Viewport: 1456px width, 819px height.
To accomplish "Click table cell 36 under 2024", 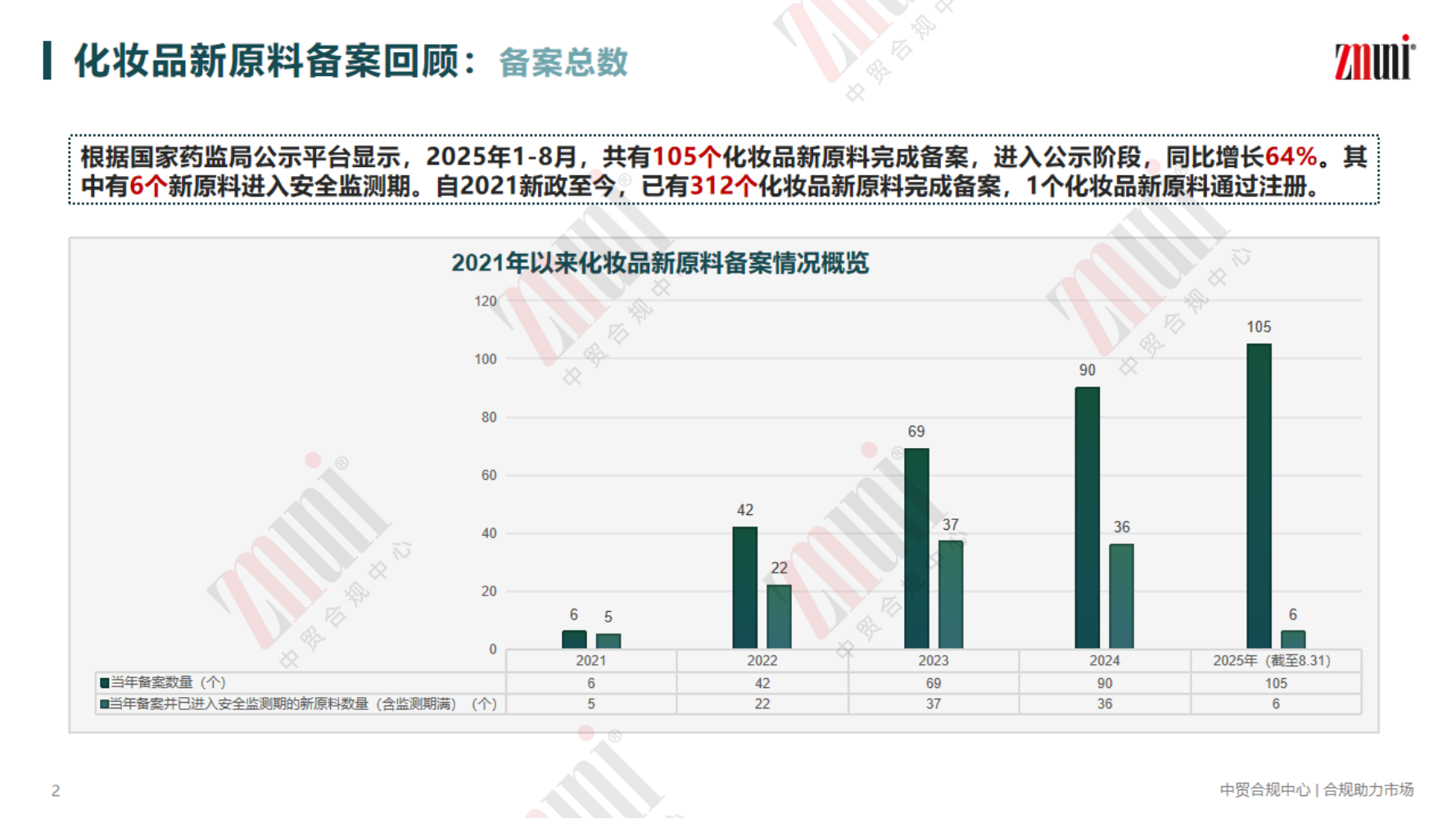I will [1105, 704].
